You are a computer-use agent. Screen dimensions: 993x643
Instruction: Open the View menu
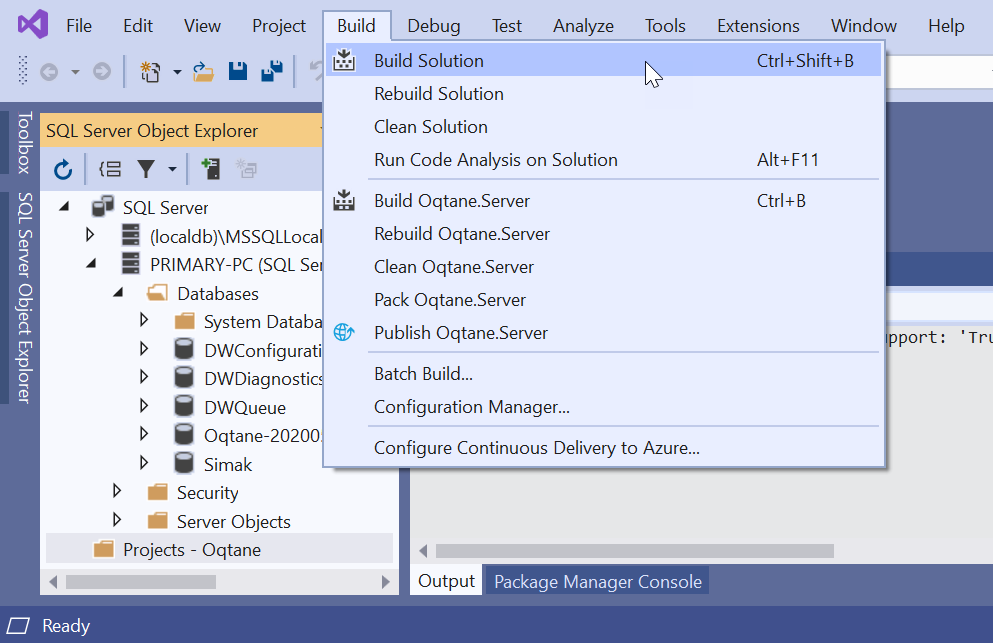(202, 26)
